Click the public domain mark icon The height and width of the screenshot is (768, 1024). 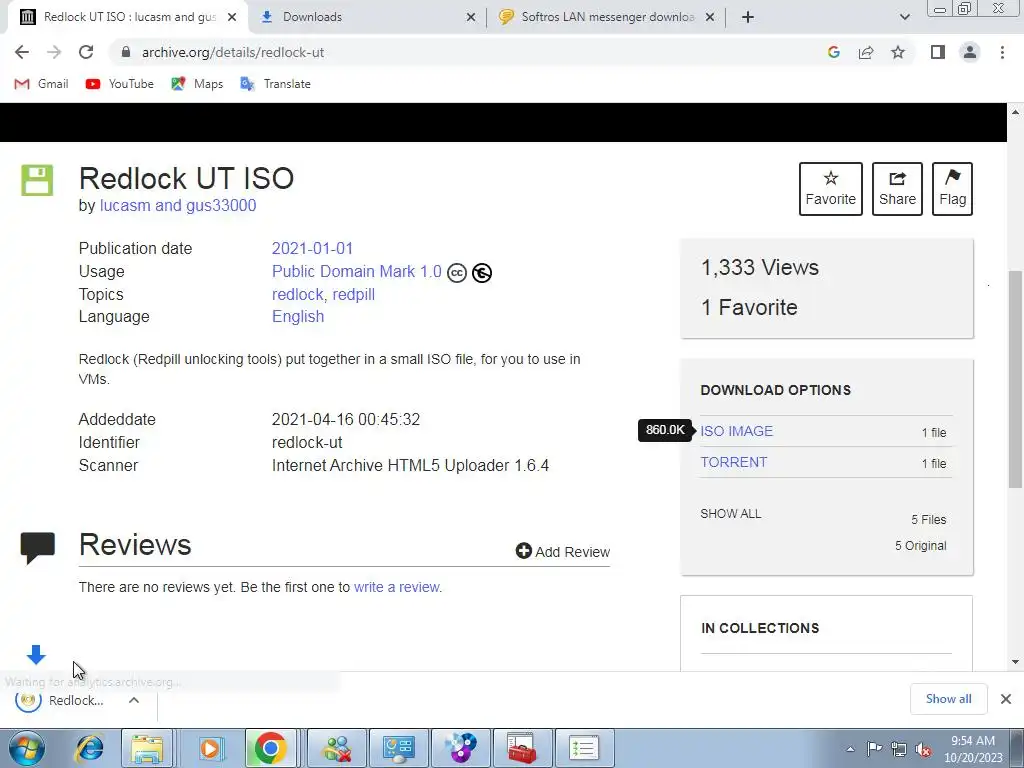482,273
